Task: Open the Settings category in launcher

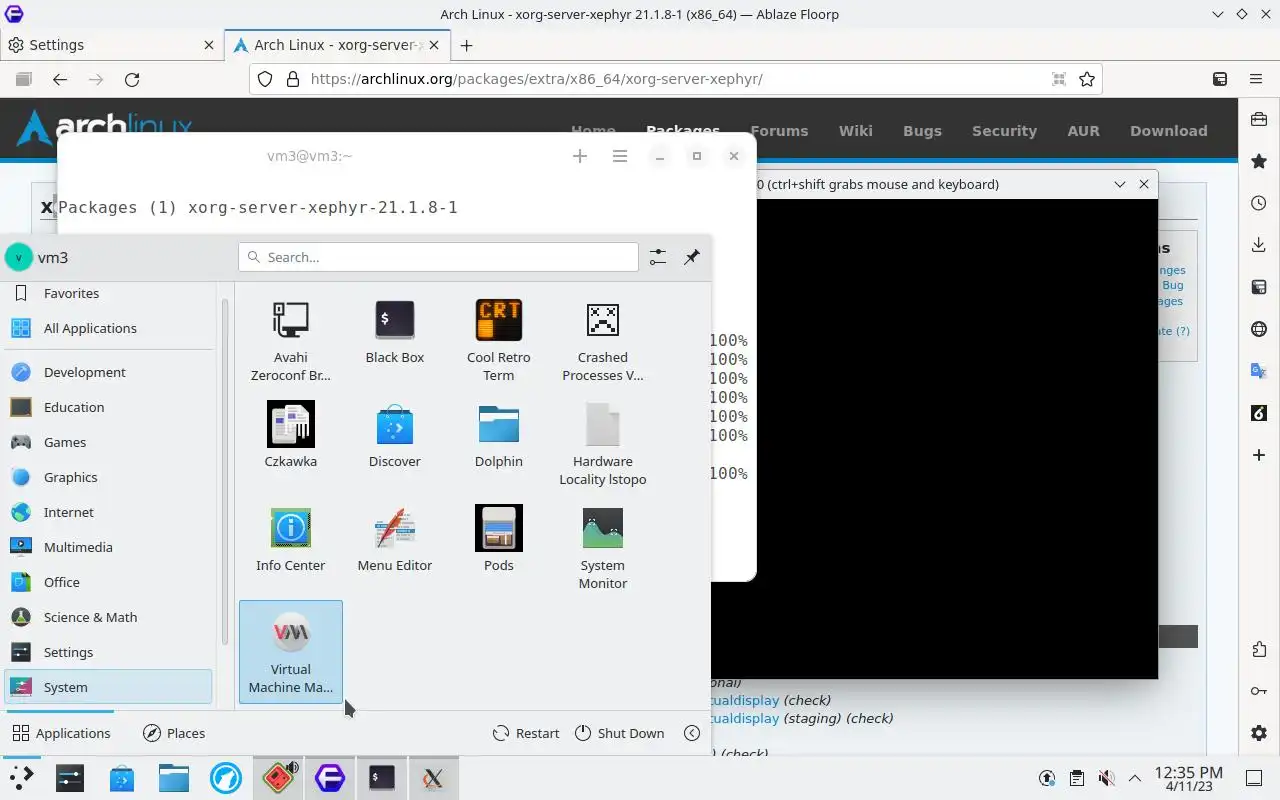Action: point(108,652)
